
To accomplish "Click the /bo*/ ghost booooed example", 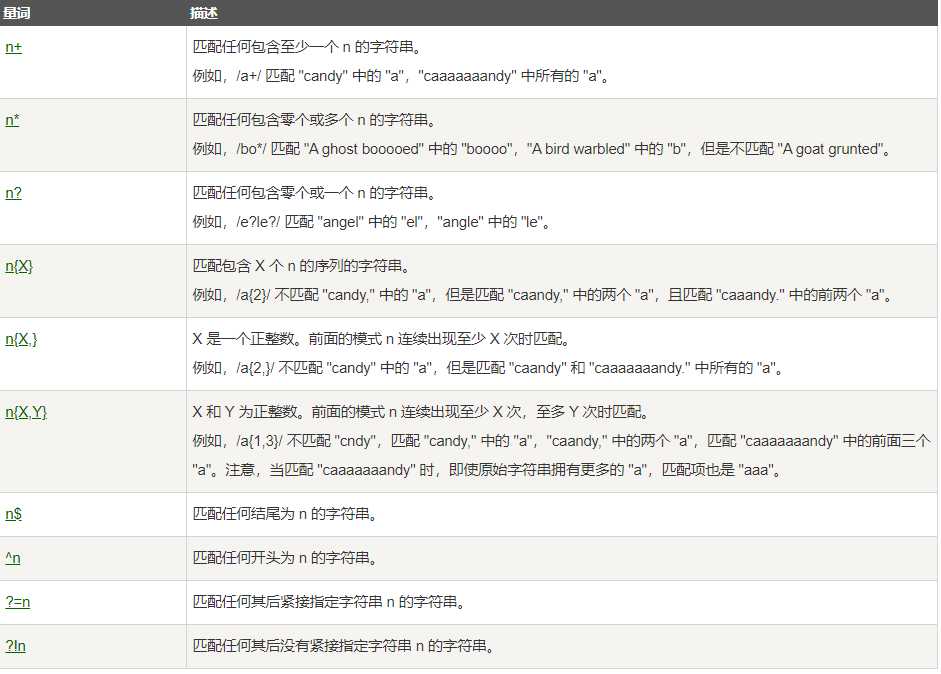I will [542, 149].
